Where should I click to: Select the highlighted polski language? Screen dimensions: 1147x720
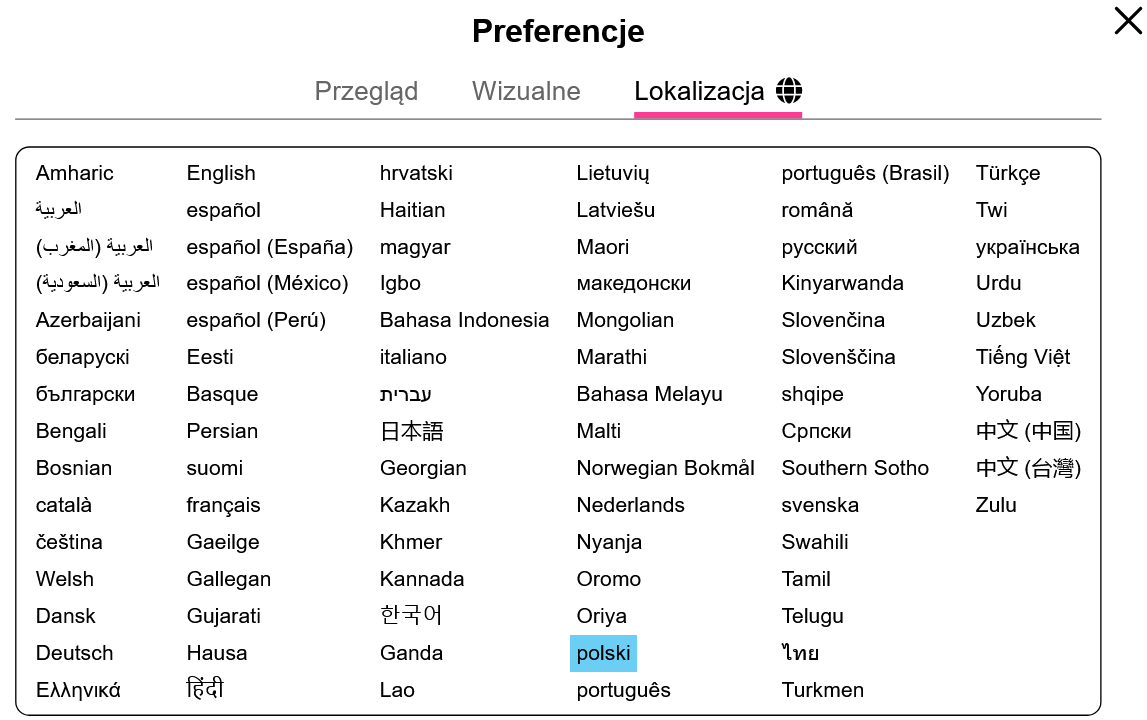tap(603, 653)
